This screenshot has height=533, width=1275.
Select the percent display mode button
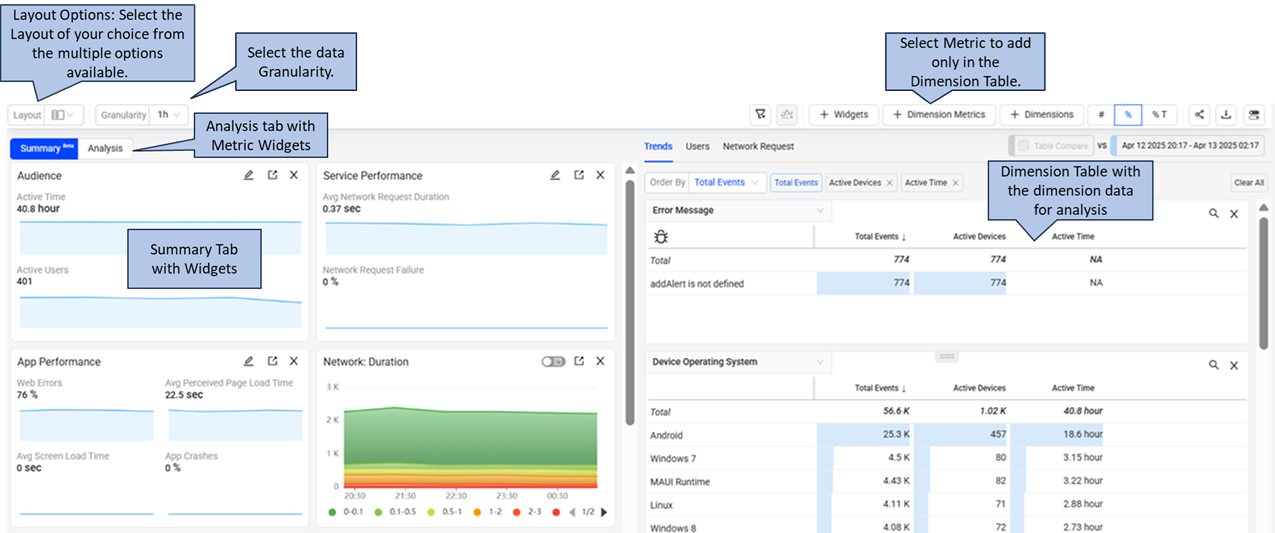1128,115
